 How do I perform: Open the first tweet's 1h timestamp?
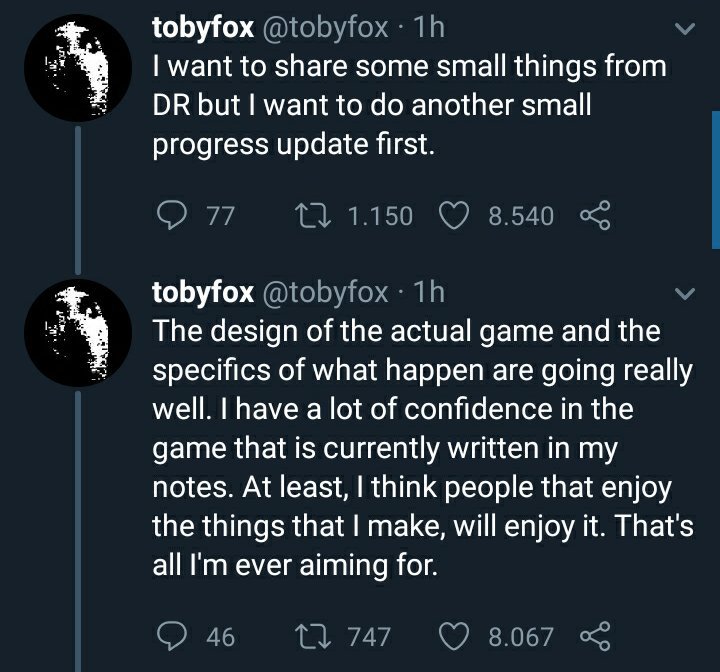coord(429,28)
